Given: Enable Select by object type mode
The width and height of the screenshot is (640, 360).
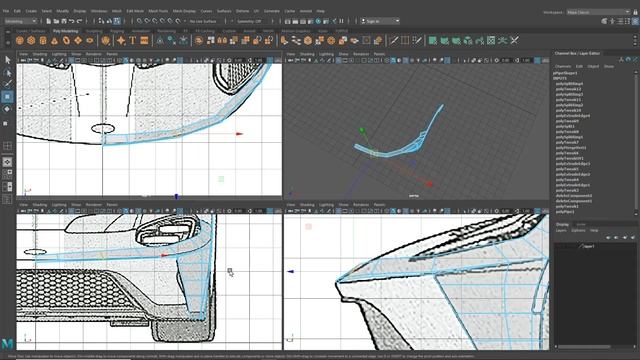Looking at the screenshot, I should pyautogui.click(x=109, y=21).
